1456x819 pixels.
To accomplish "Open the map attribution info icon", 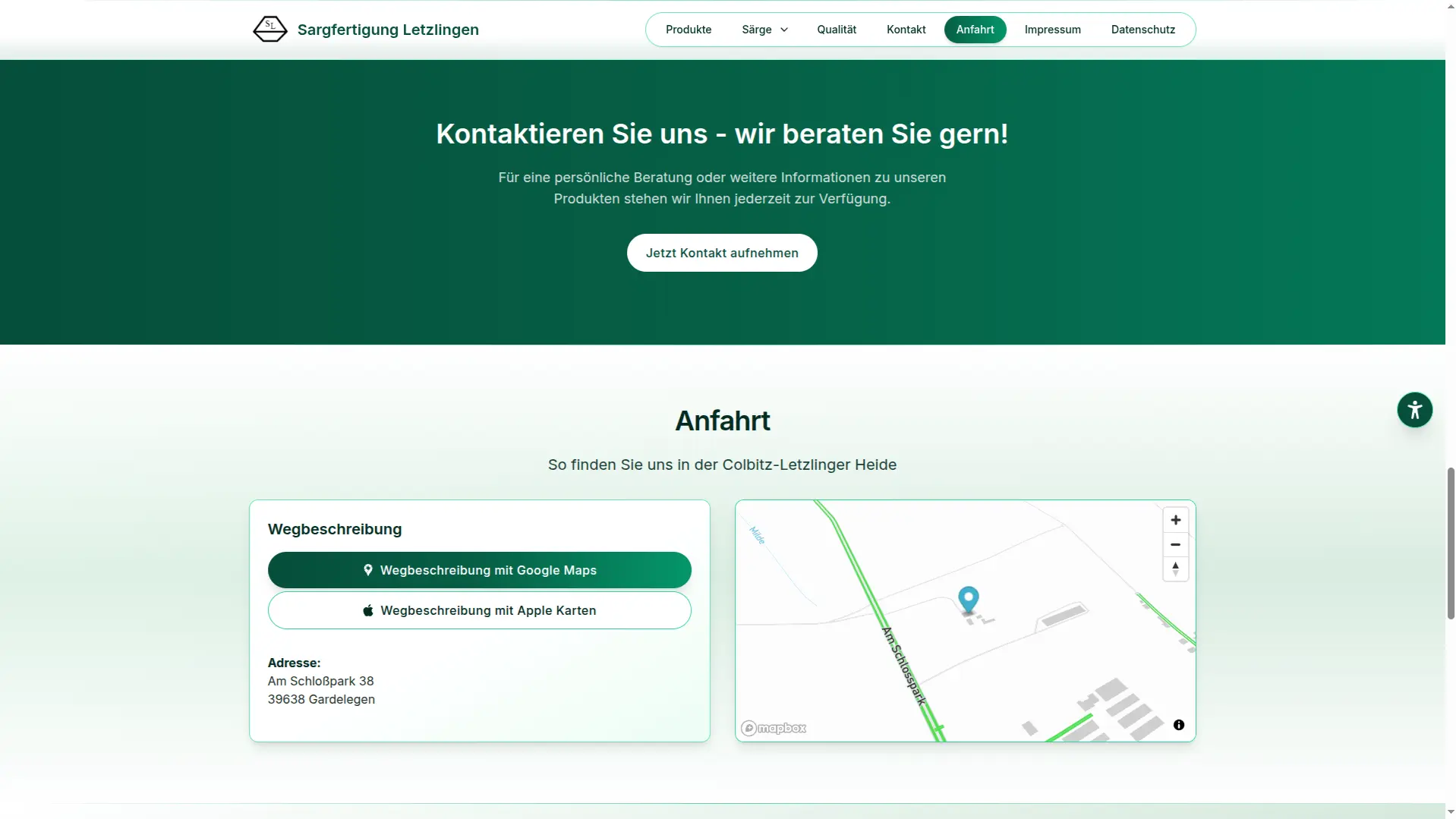I will [x=1178, y=725].
